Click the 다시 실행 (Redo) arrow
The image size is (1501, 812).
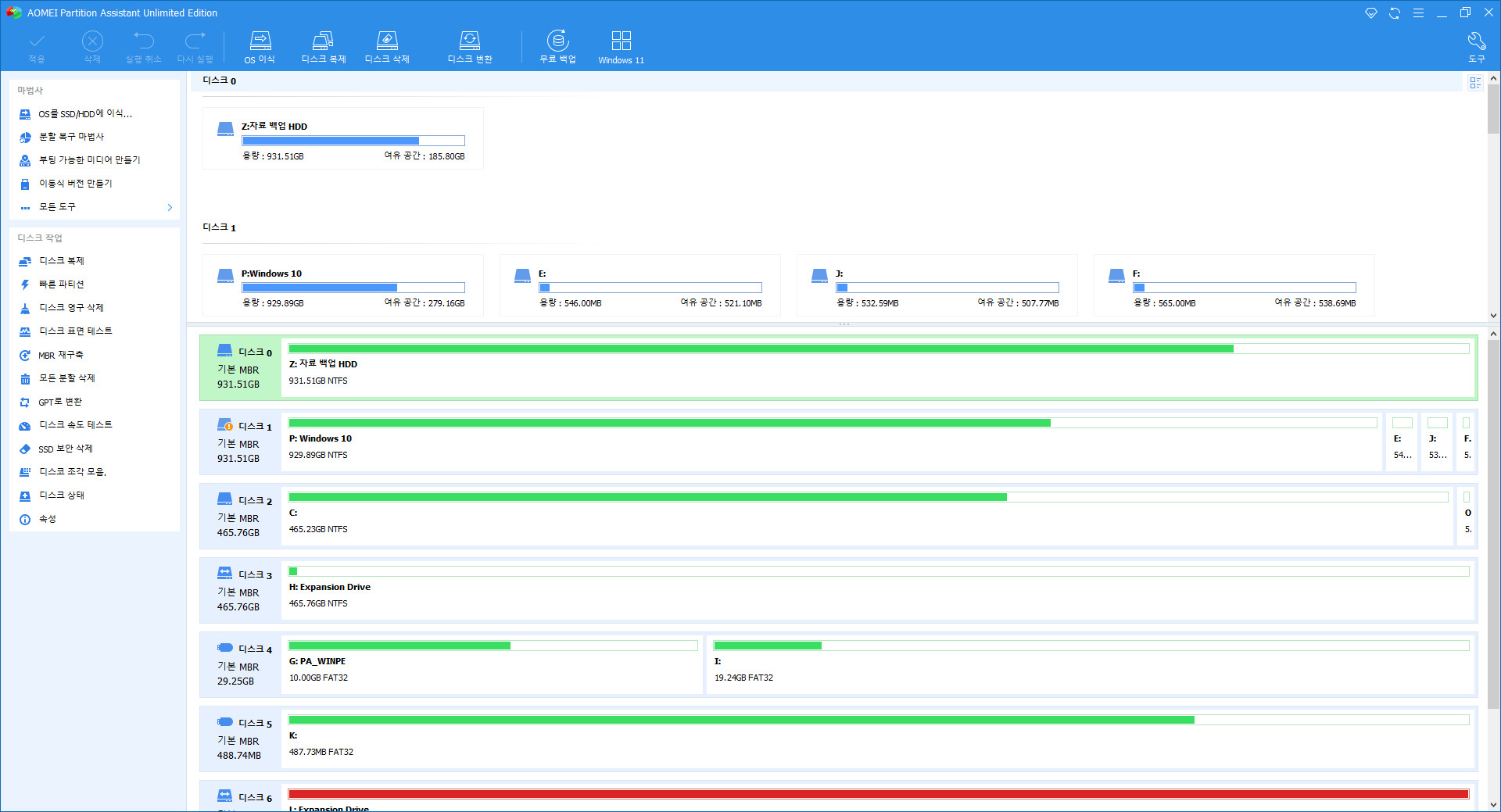195,41
